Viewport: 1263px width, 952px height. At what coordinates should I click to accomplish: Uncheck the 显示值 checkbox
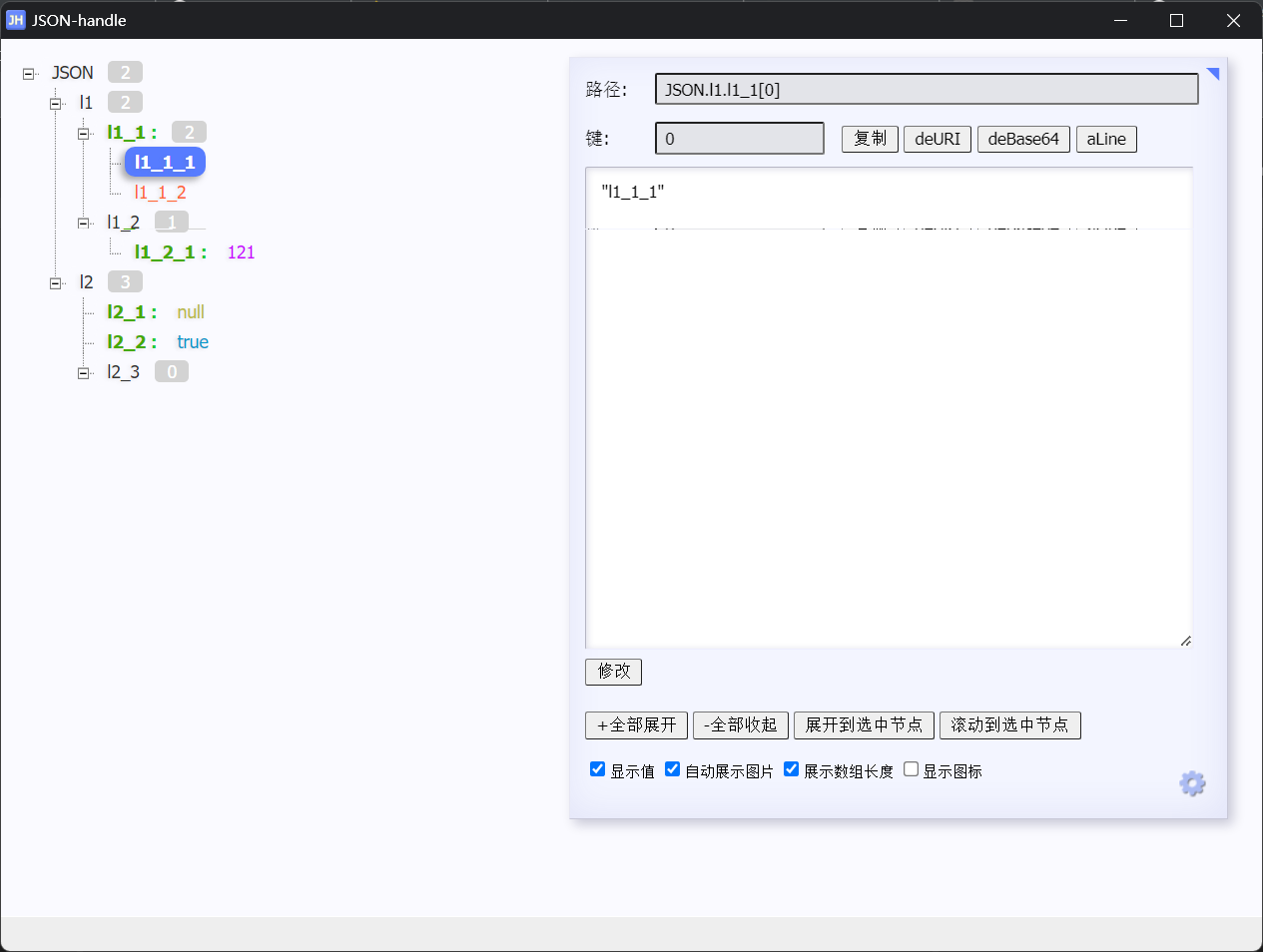[597, 769]
